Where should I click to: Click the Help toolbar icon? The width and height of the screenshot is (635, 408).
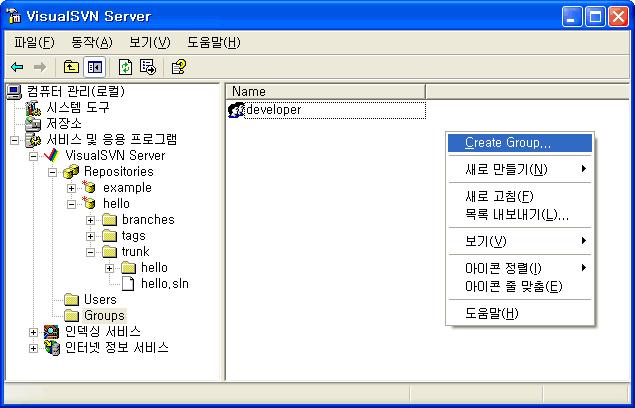click(179, 67)
